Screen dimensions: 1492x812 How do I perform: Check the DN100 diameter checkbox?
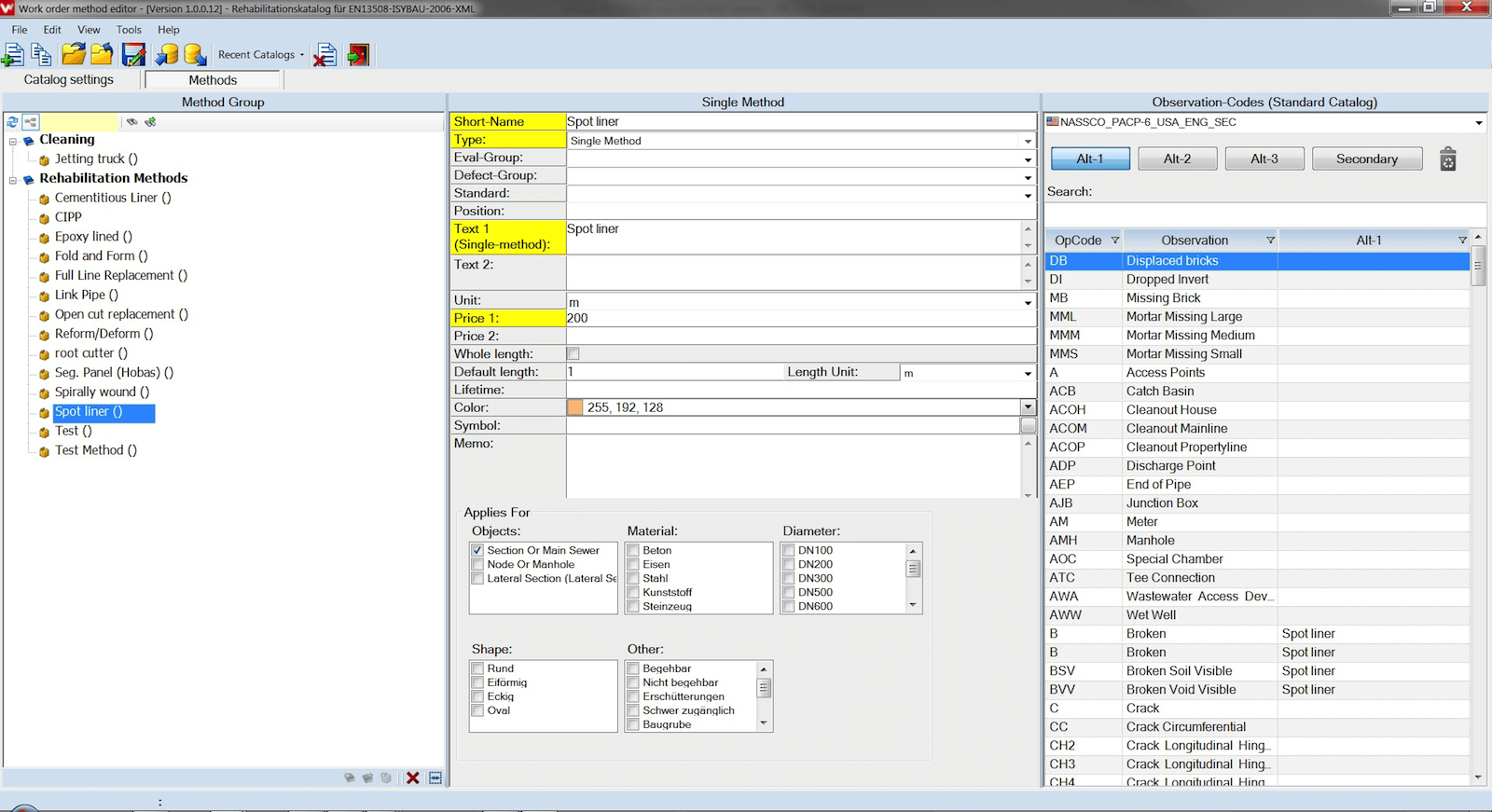point(789,551)
